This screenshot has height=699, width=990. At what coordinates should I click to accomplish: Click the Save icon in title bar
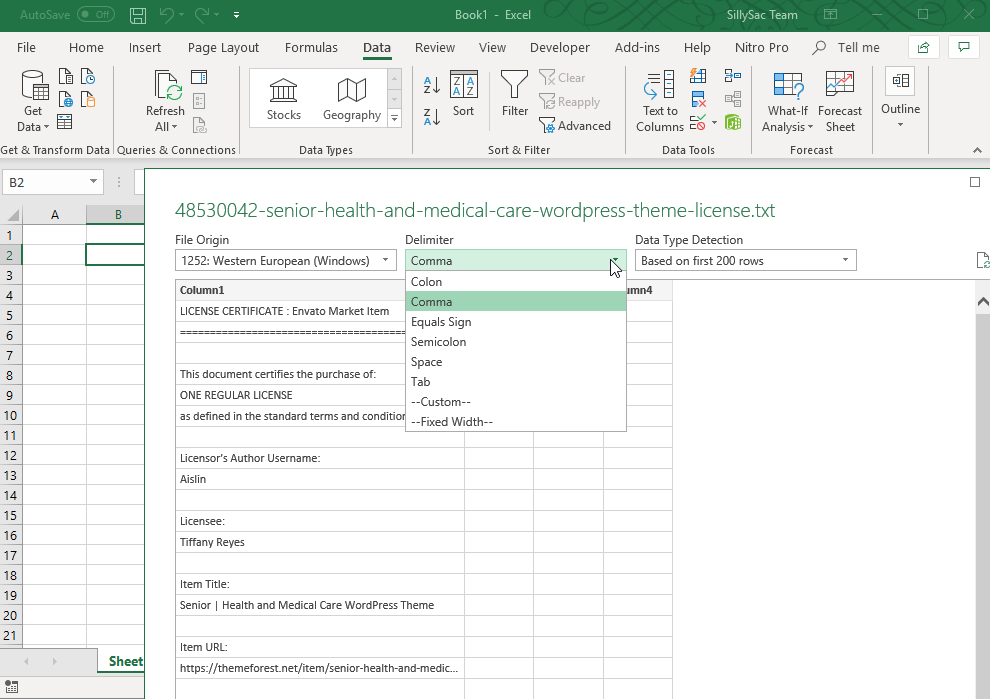[138, 15]
